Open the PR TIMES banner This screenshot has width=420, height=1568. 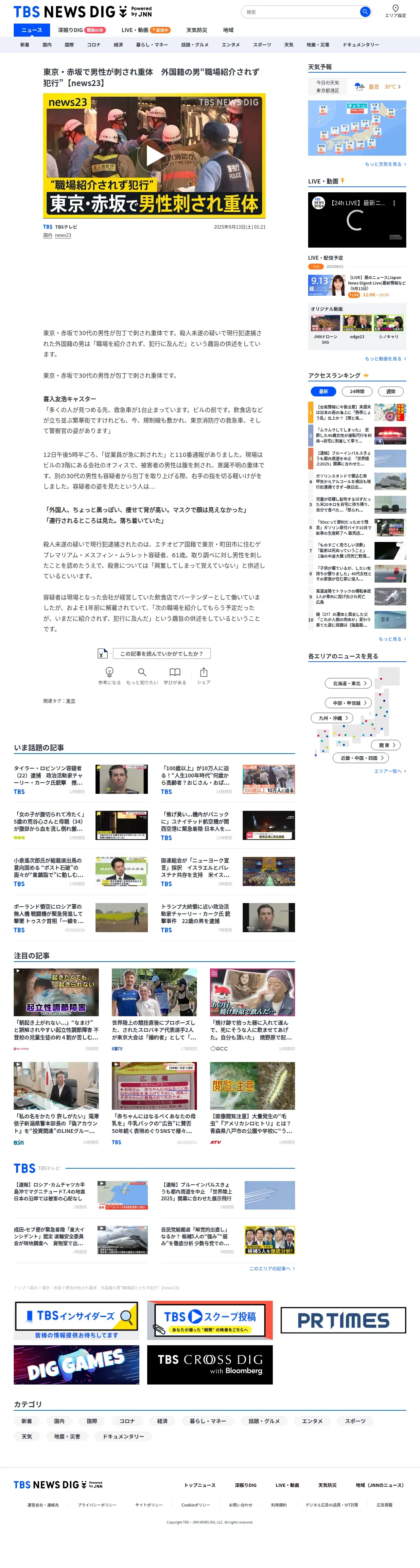343,1320
